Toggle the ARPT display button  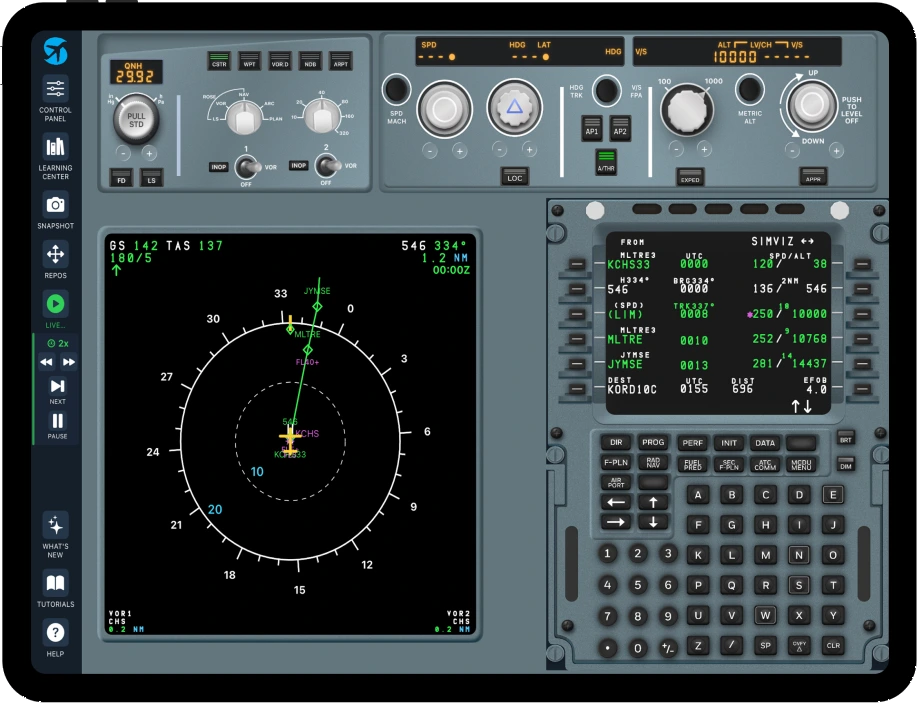tap(340, 61)
